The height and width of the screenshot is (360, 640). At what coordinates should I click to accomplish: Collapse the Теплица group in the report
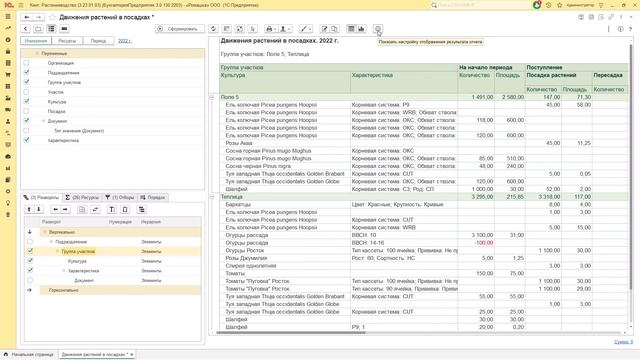pyautogui.click(x=212, y=197)
